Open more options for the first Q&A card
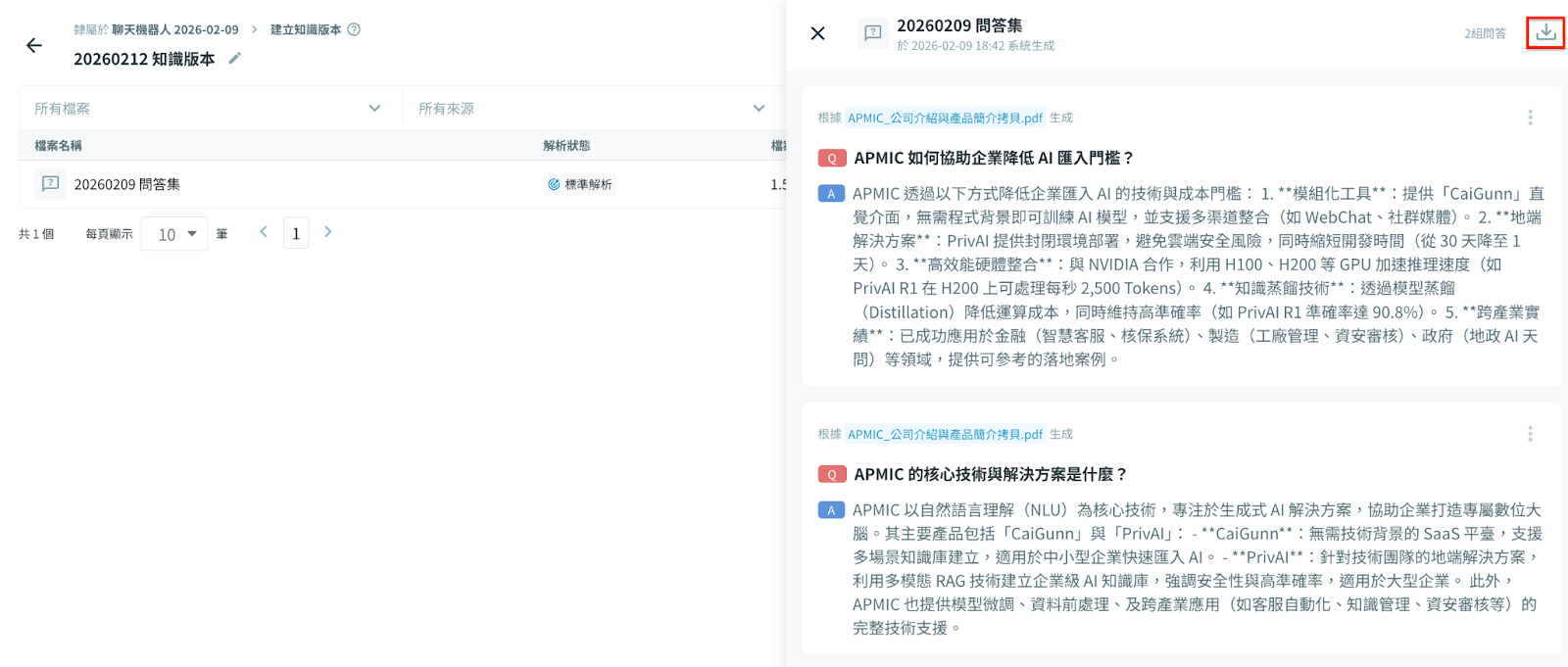 click(1529, 118)
